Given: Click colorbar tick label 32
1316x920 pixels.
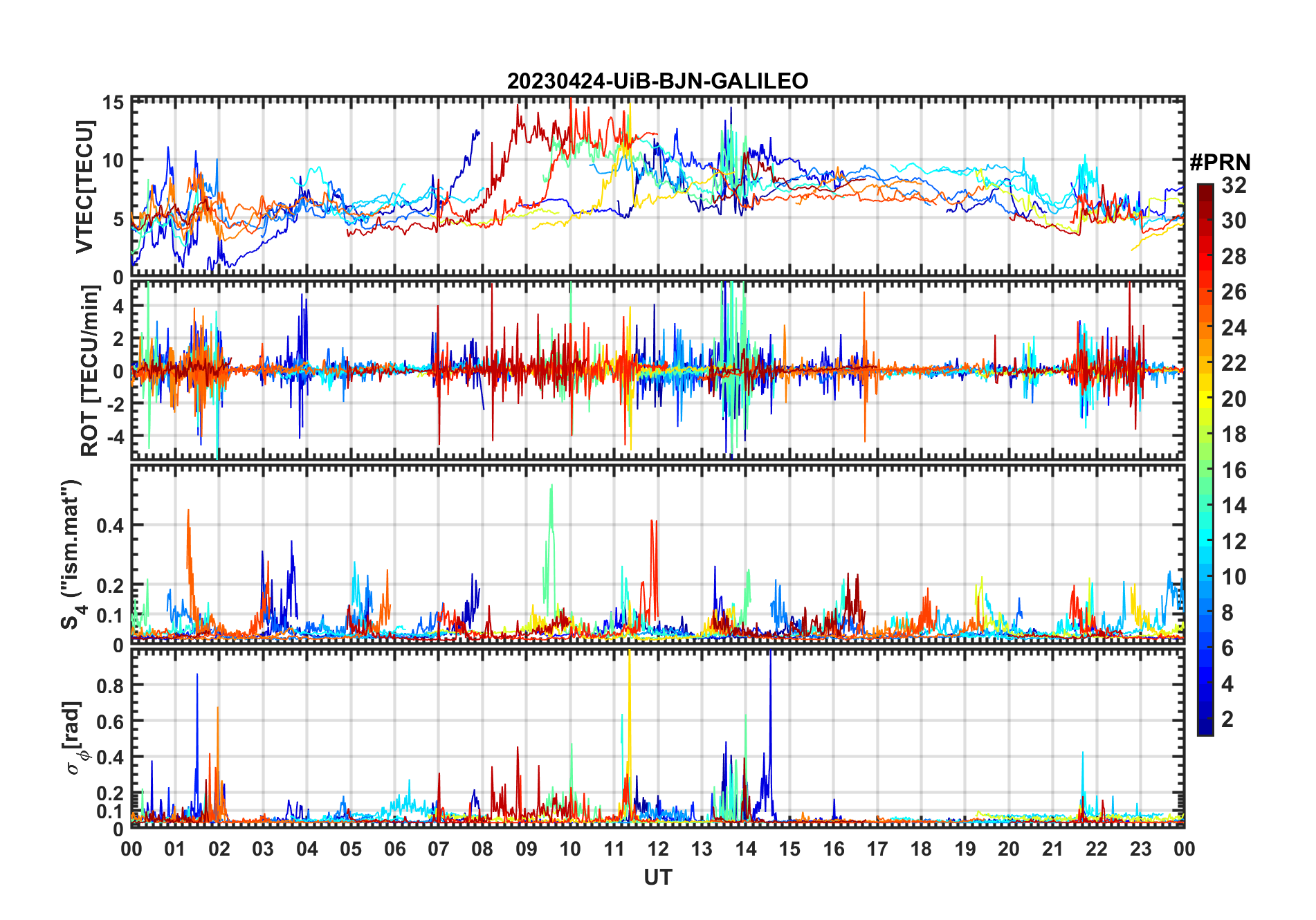Looking at the screenshot, I should (1234, 185).
